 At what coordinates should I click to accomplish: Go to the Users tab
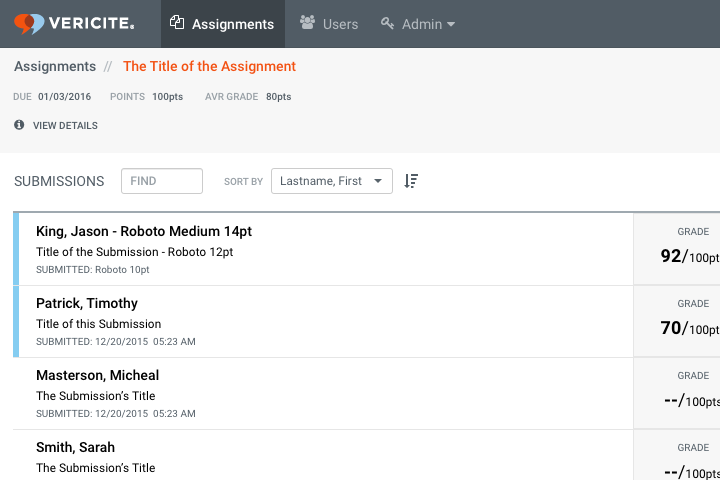(340, 24)
